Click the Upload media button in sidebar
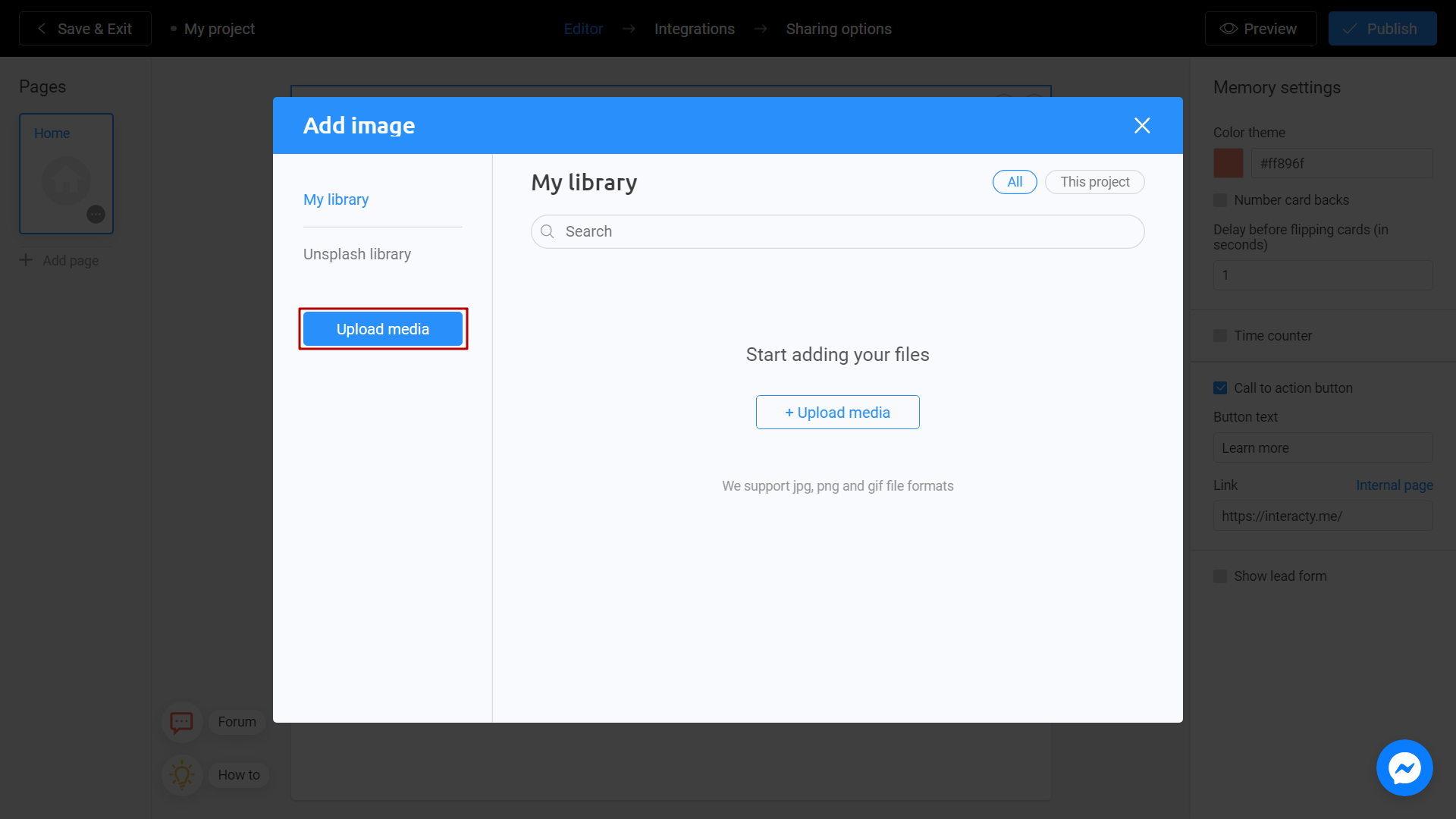1456x819 pixels. [x=383, y=329]
